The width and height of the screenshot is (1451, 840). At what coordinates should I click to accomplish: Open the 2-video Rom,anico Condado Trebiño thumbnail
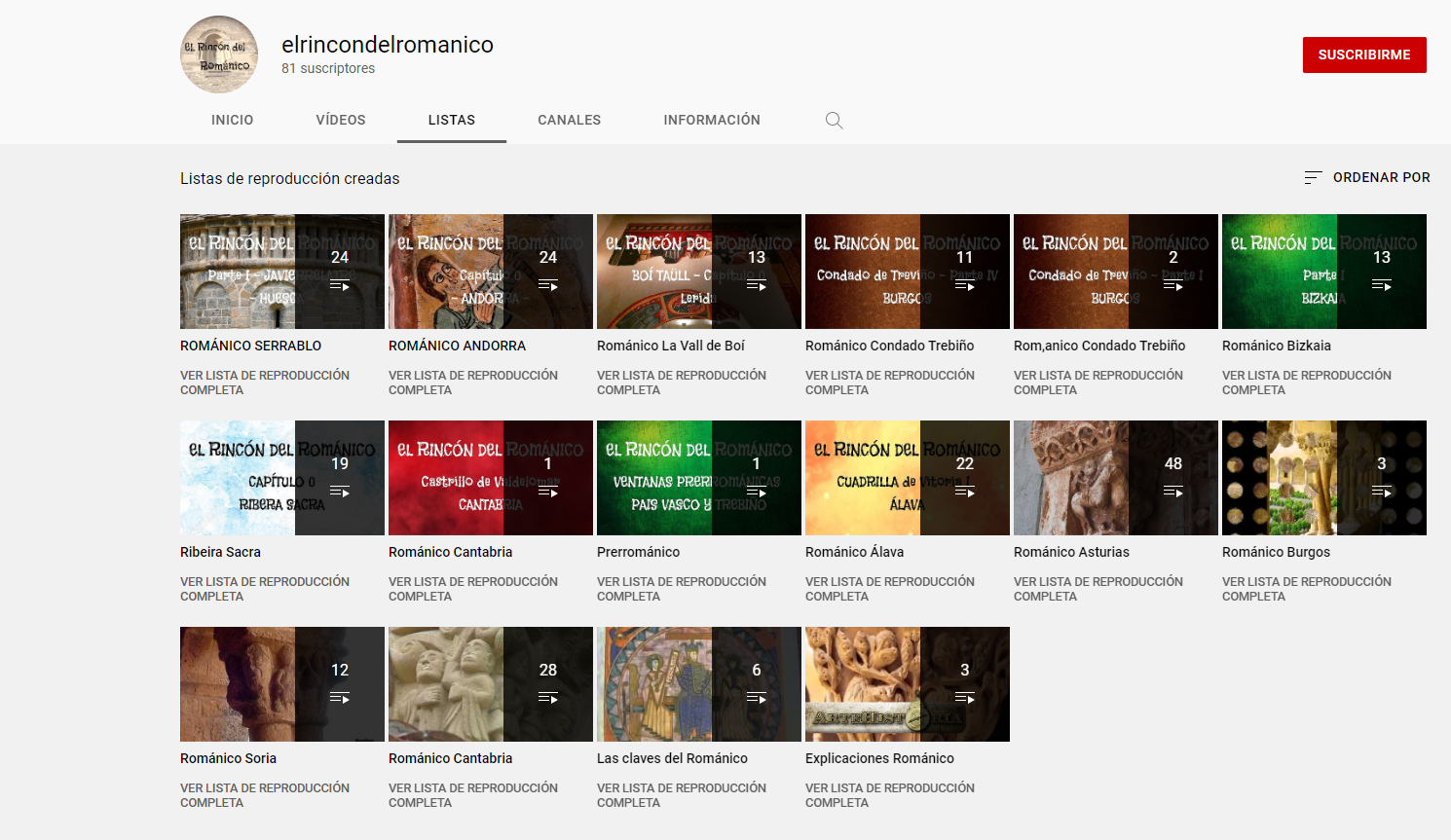click(x=1116, y=272)
